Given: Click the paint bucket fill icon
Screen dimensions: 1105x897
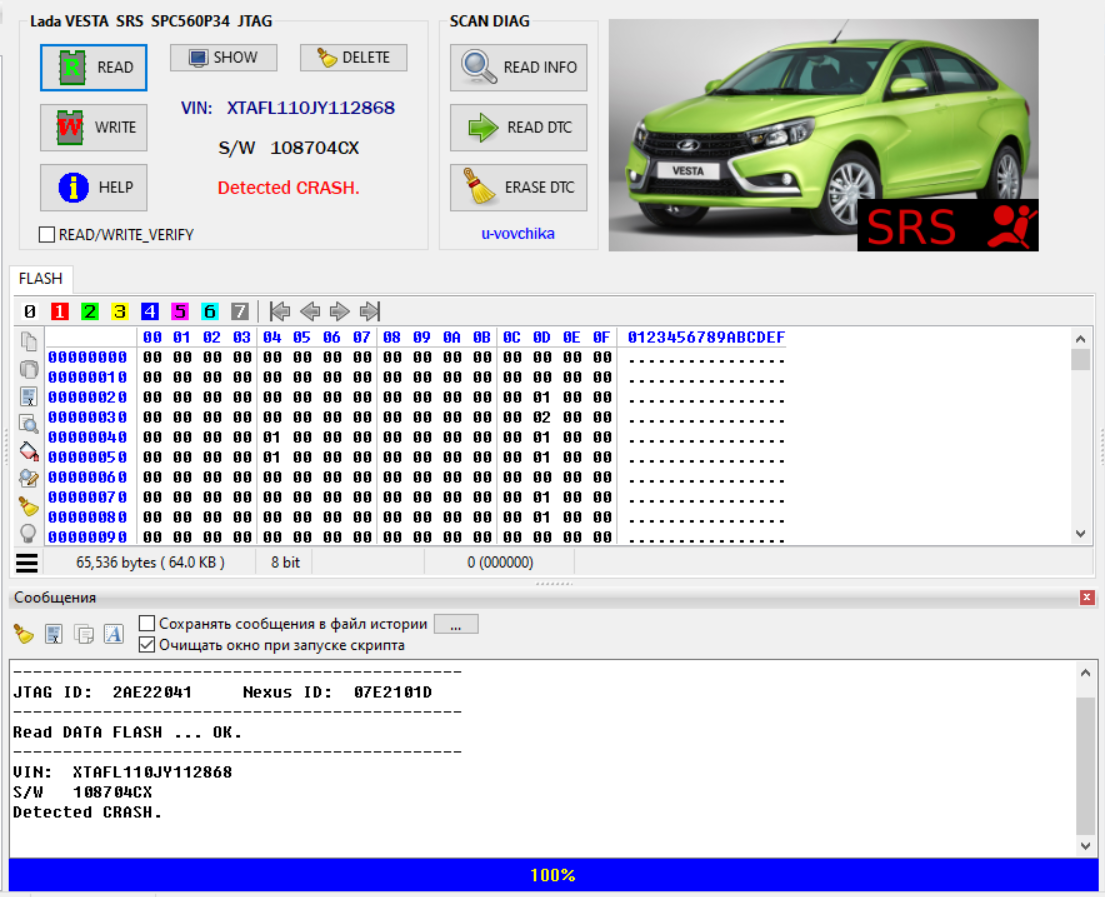Looking at the screenshot, I should tap(28, 451).
